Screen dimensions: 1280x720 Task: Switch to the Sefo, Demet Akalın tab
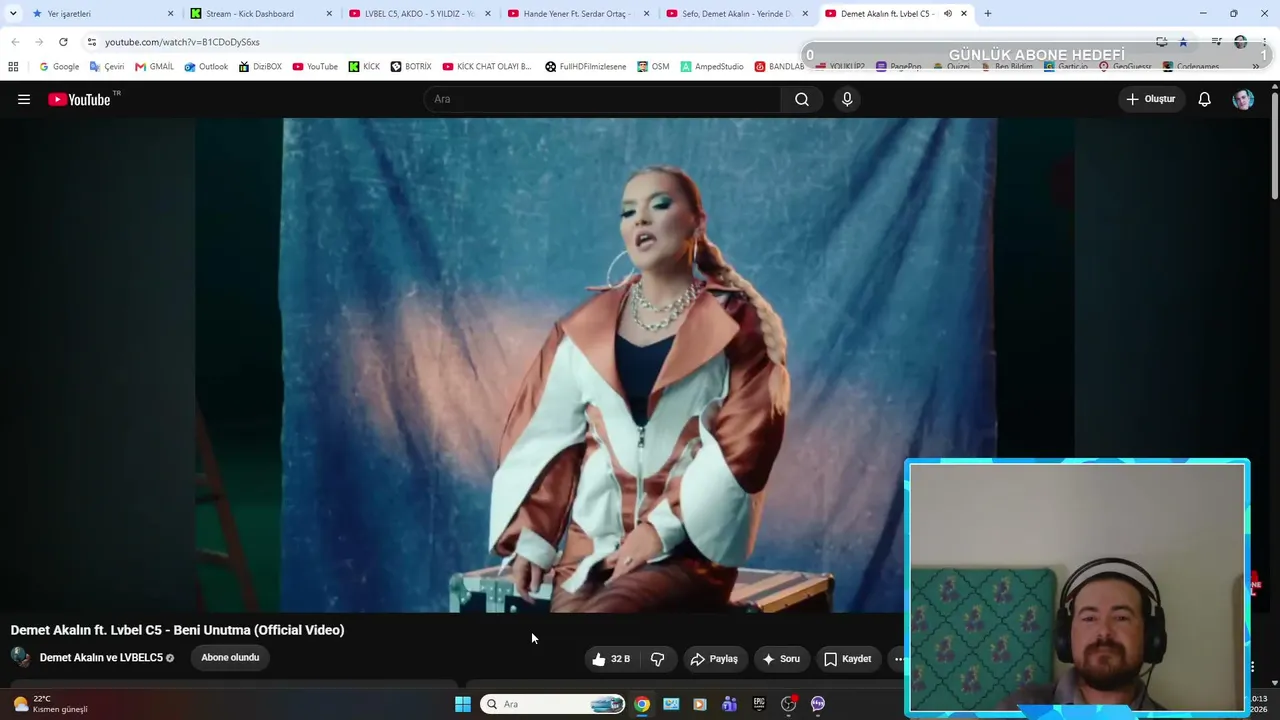pos(738,14)
